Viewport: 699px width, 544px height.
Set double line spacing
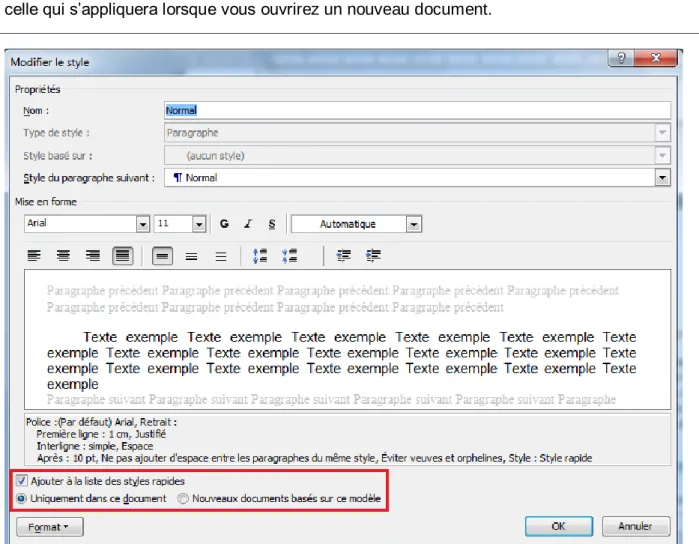click(221, 256)
